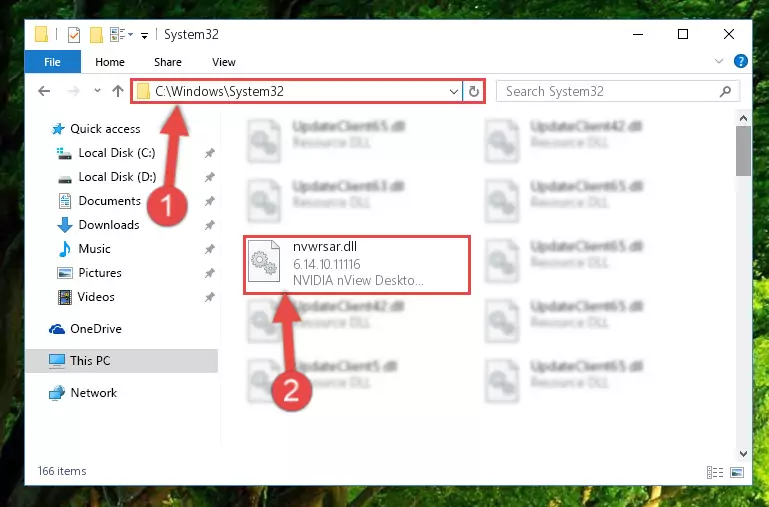Go forward with the right arrow

tap(74, 91)
